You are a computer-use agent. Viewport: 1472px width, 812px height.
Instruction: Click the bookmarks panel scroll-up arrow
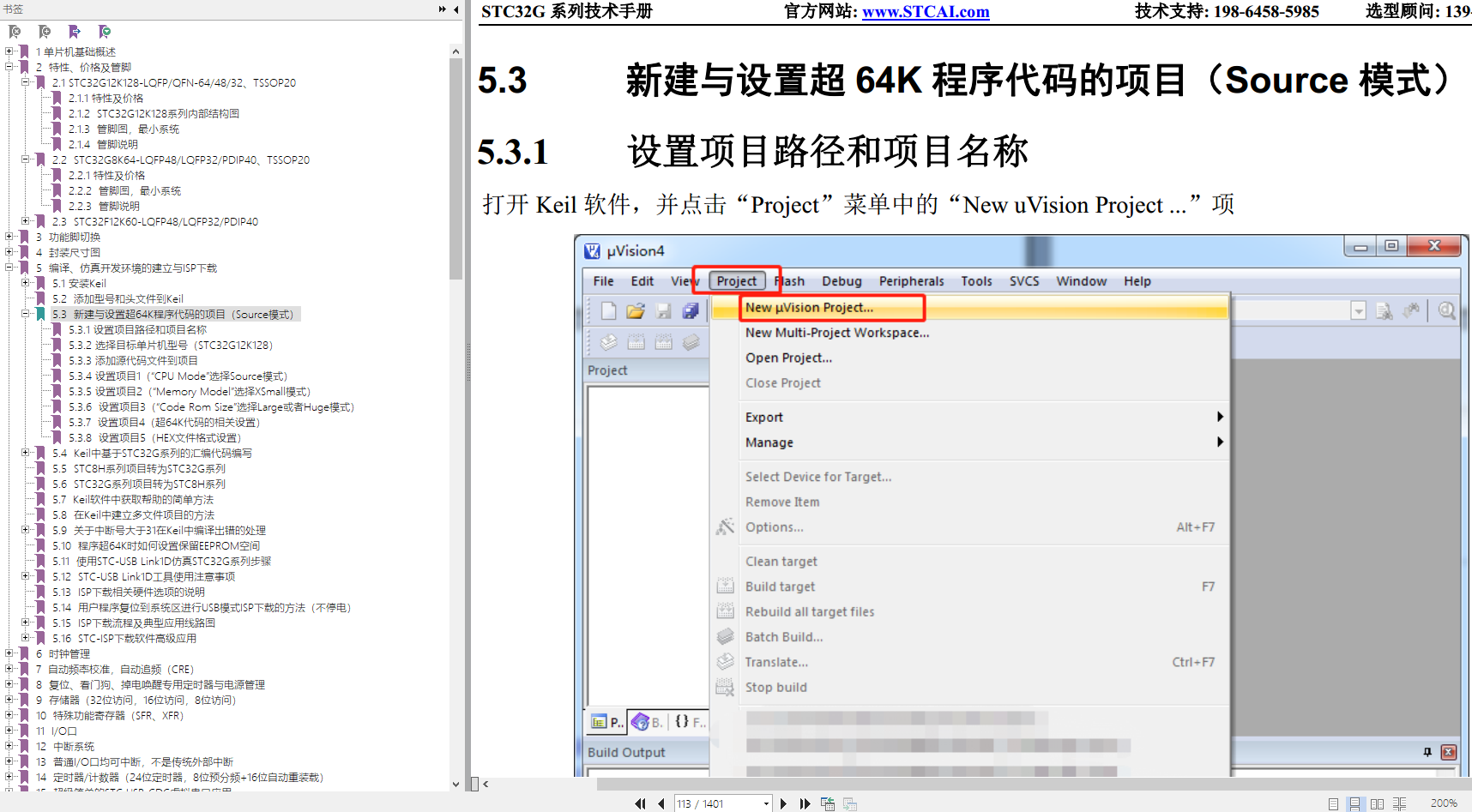[455, 51]
